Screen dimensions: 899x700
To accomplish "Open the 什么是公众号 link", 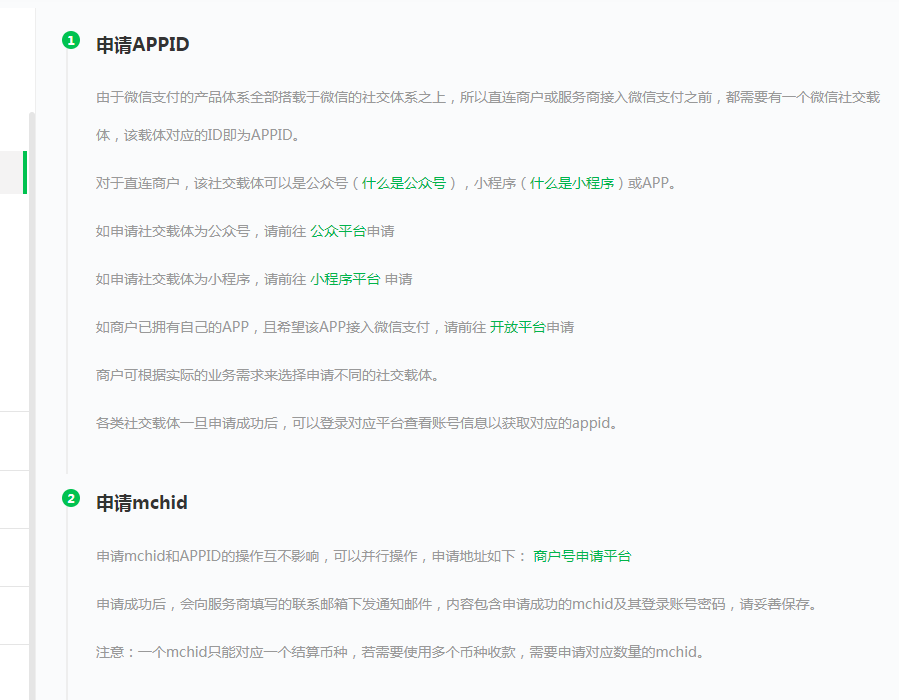I will [404, 183].
